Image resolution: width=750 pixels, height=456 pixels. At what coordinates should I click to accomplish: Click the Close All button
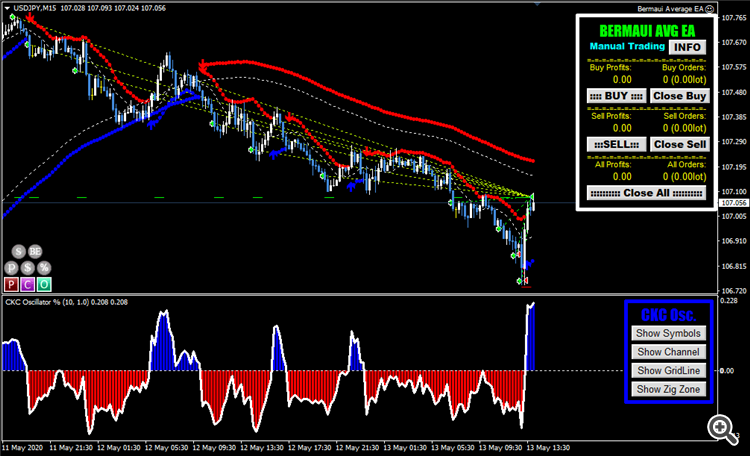(647, 193)
